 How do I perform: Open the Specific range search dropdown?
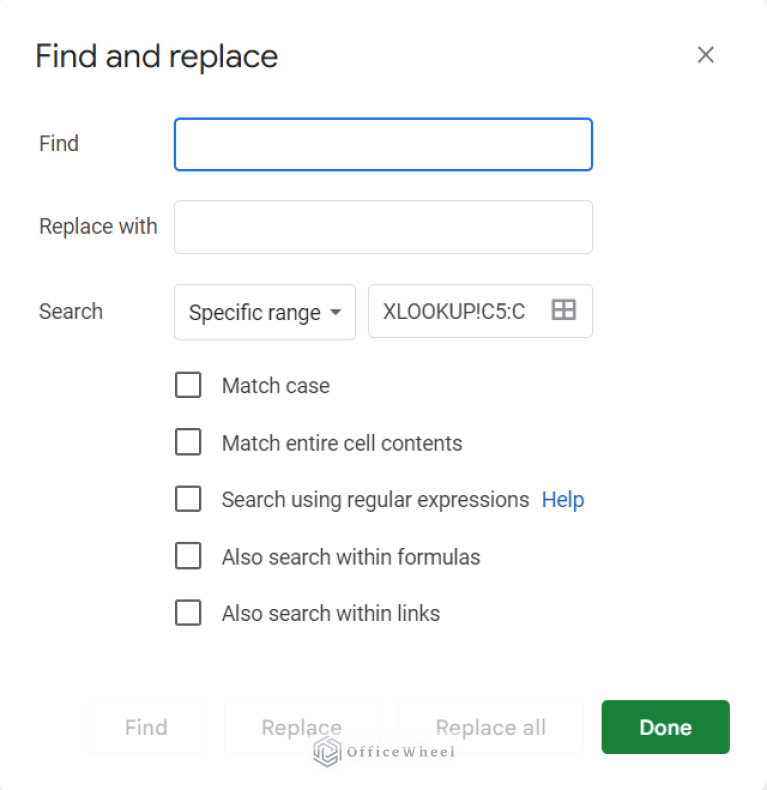pos(265,312)
